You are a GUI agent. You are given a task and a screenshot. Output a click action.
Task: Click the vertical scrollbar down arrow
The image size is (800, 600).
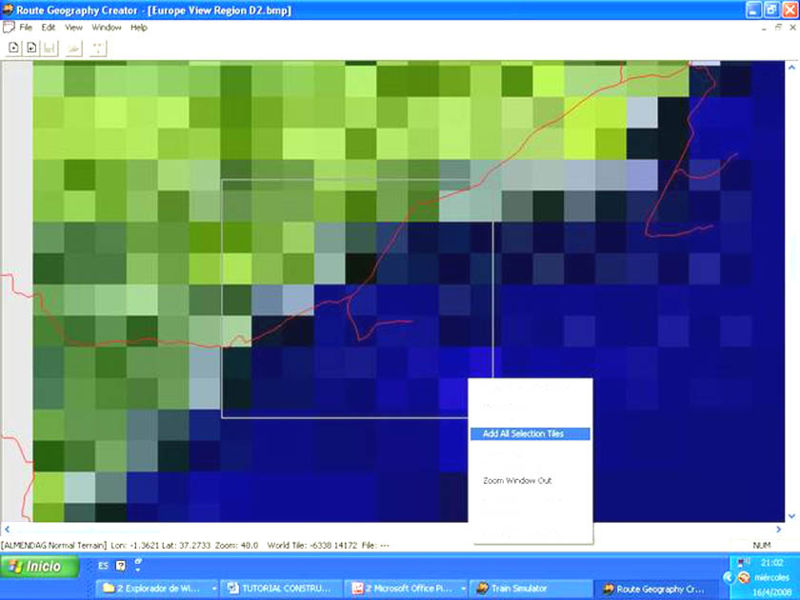pyautogui.click(x=792, y=514)
